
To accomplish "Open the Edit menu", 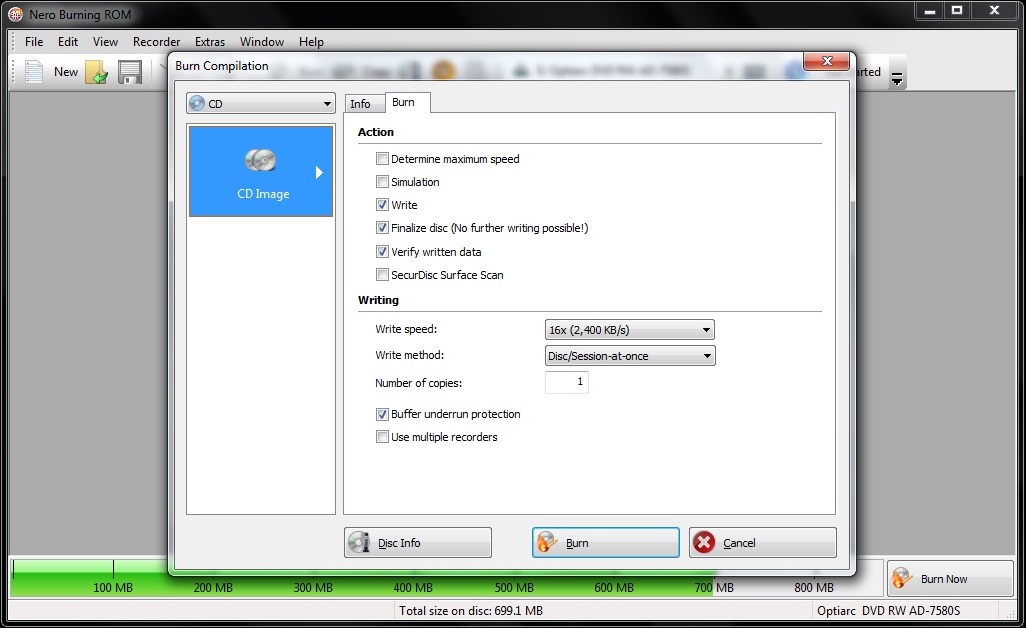I will (67, 42).
